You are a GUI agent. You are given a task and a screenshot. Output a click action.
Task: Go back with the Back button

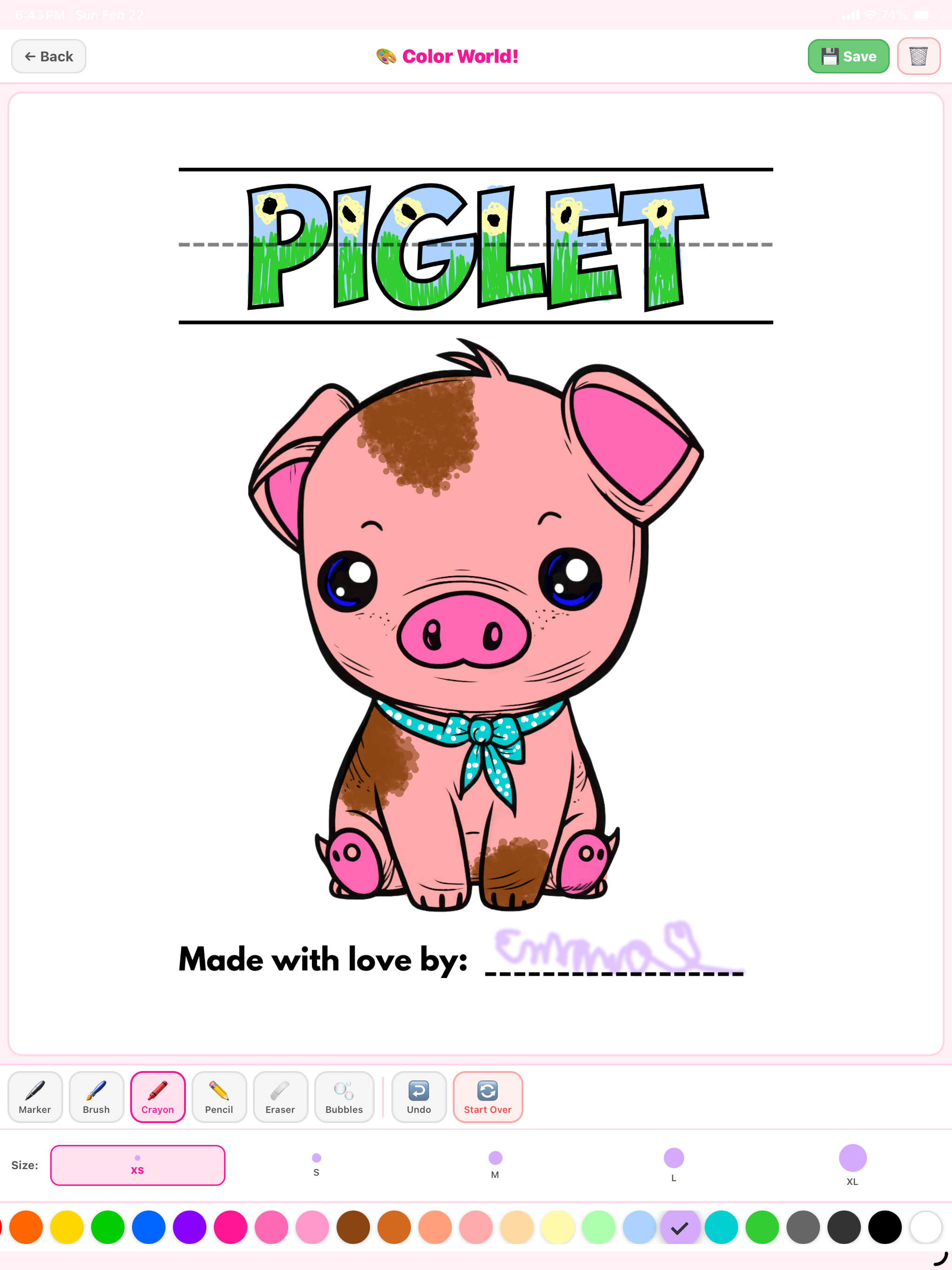49,56
